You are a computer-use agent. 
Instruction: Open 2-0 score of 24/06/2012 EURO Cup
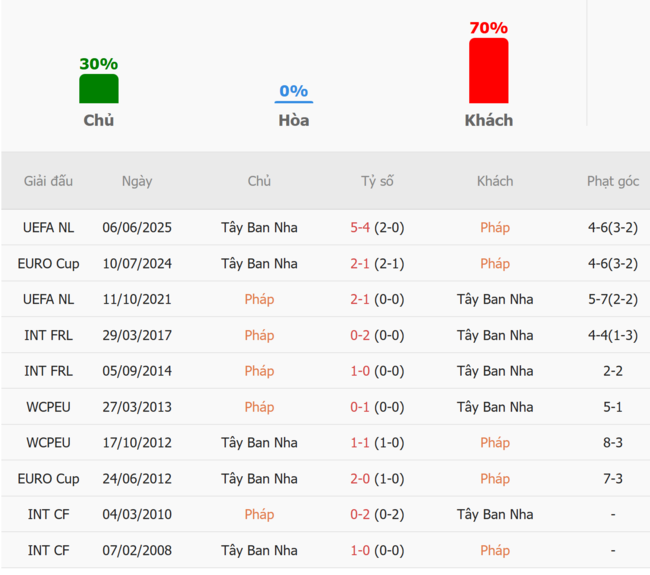point(360,479)
